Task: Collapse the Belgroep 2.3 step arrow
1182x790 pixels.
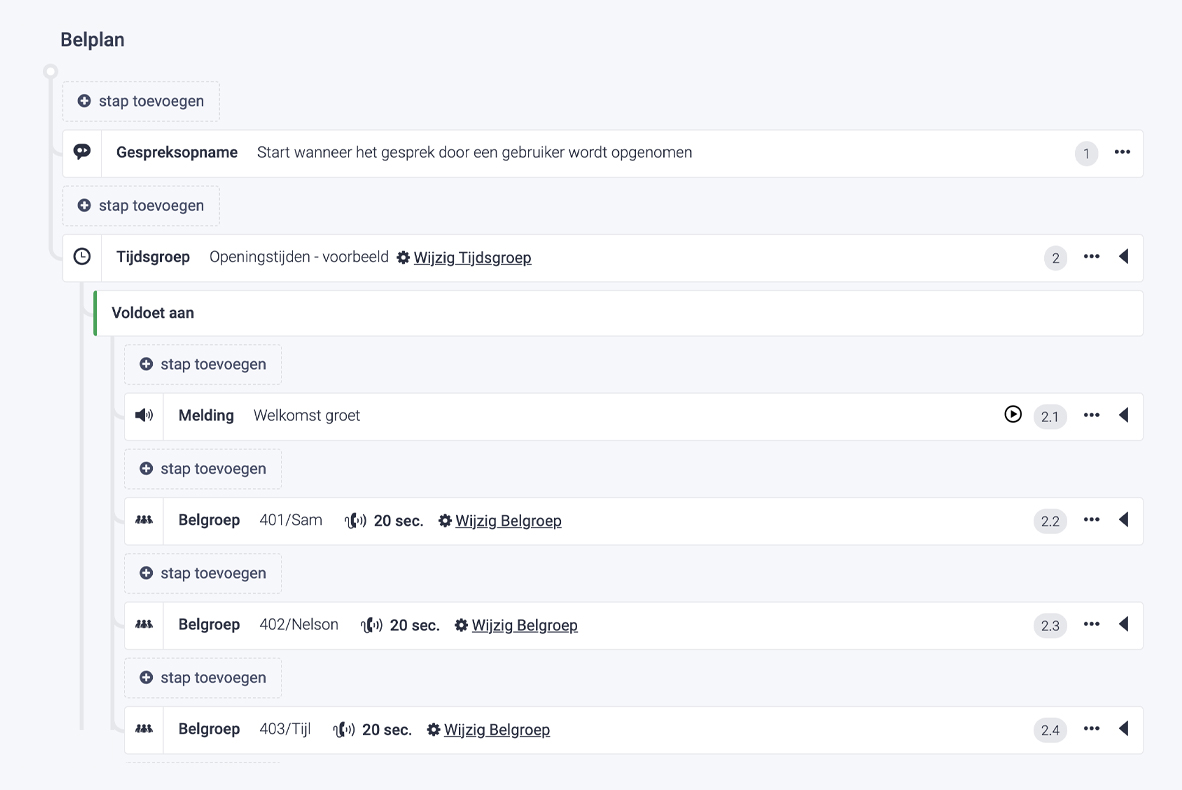Action: [1123, 624]
